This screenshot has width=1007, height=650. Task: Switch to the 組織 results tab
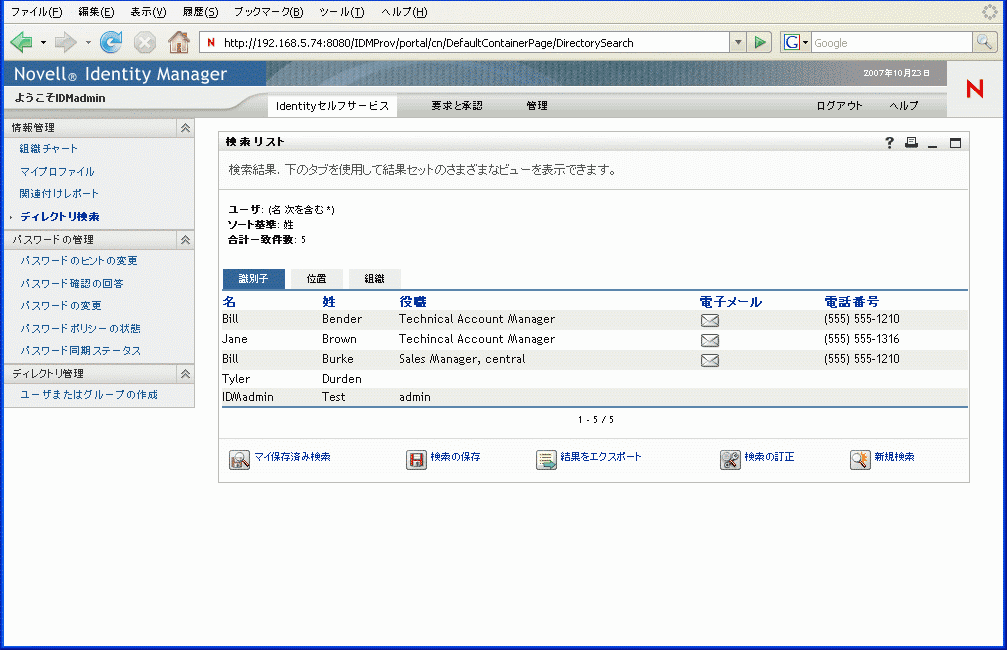tap(374, 279)
